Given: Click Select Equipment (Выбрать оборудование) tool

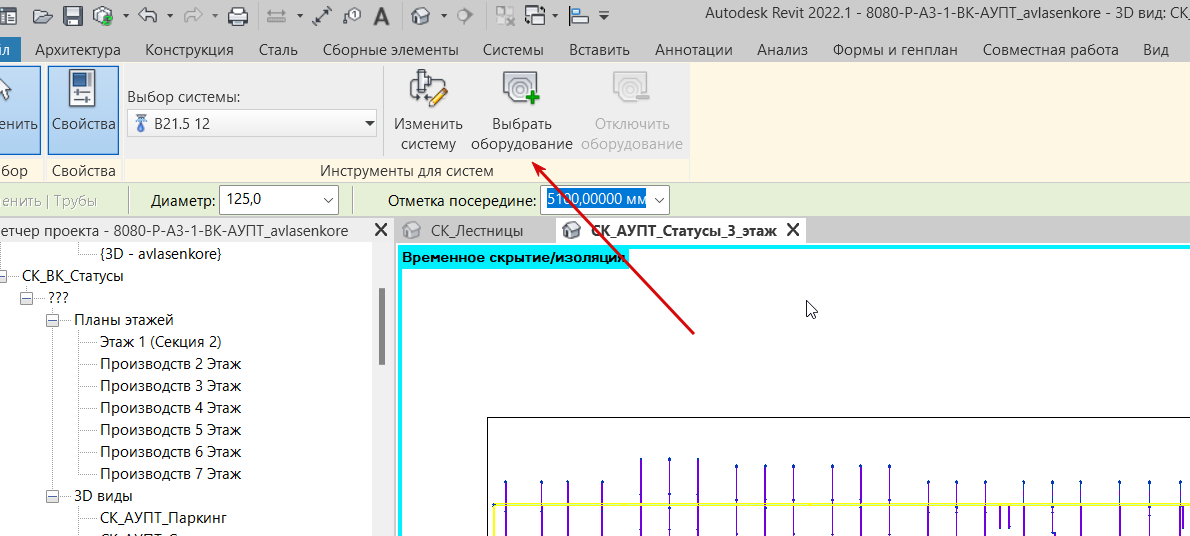Looking at the screenshot, I should 521,110.
